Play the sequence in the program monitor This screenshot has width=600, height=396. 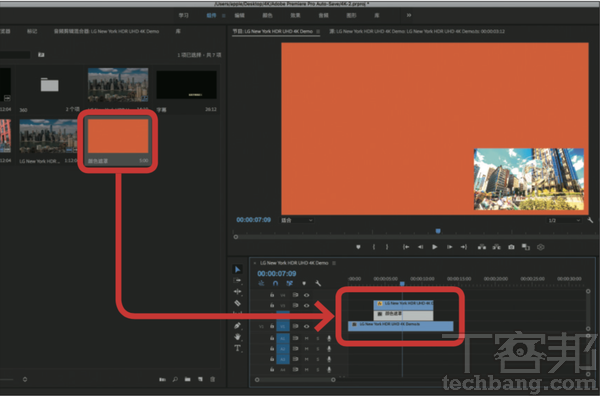[435, 247]
